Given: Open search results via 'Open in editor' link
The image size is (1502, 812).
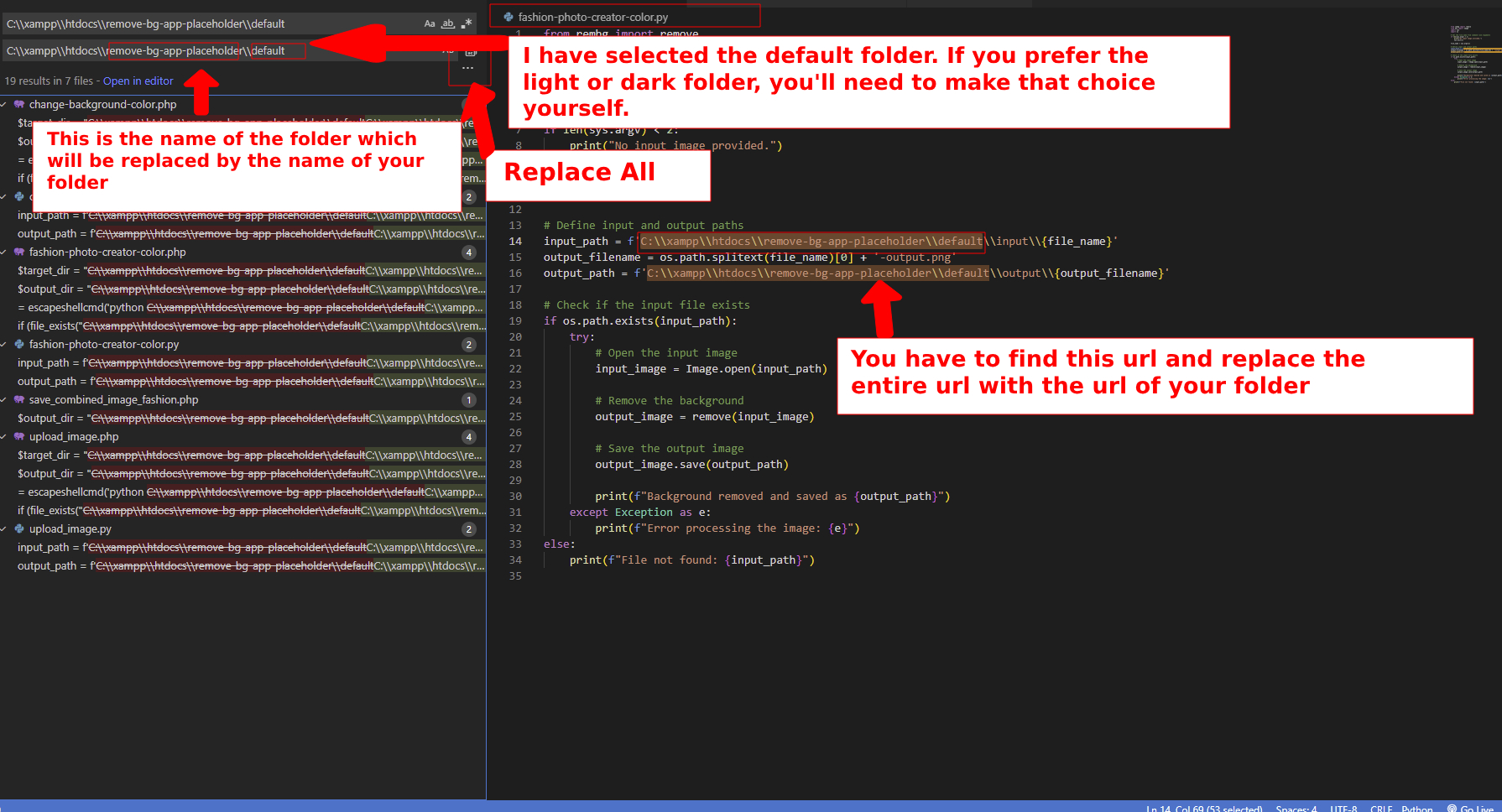Looking at the screenshot, I should [x=138, y=81].
